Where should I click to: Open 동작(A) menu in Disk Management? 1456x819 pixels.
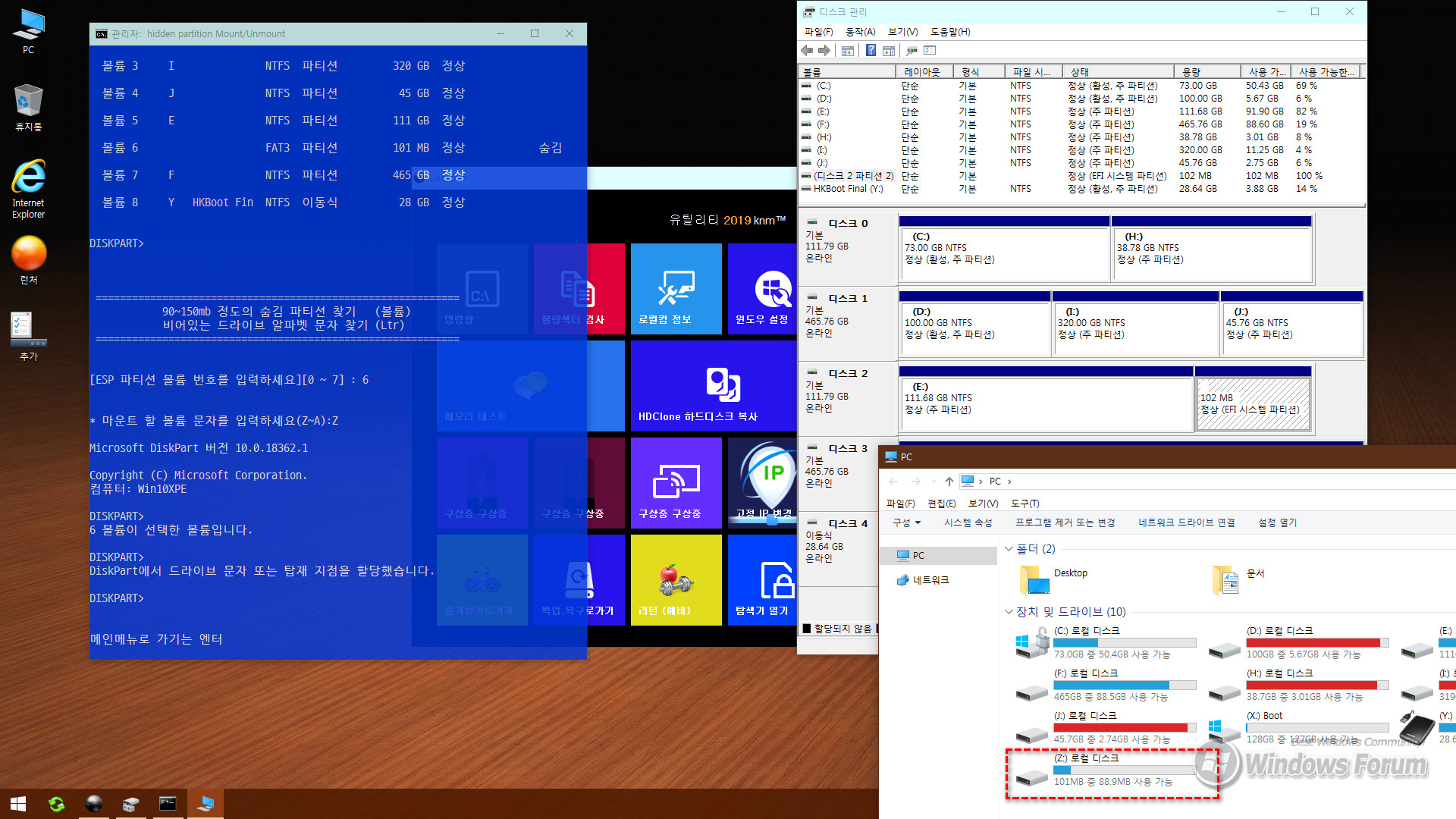click(x=860, y=32)
